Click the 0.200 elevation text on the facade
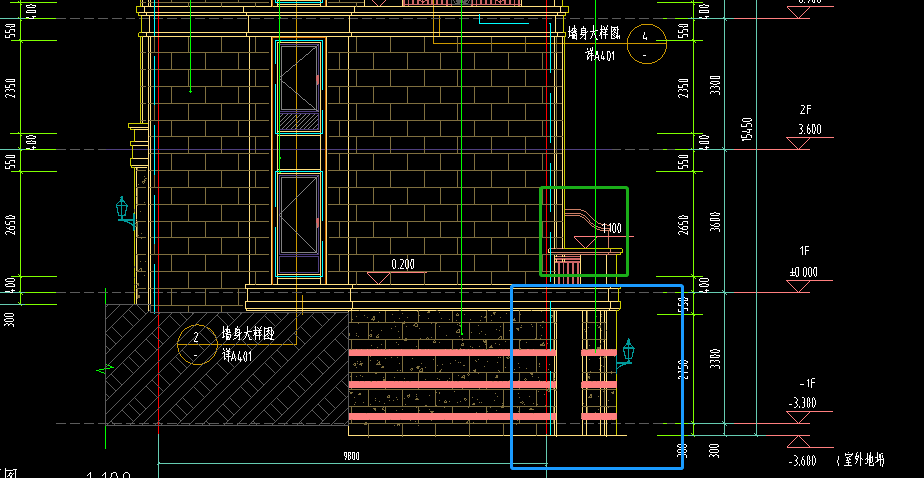 coord(403,264)
